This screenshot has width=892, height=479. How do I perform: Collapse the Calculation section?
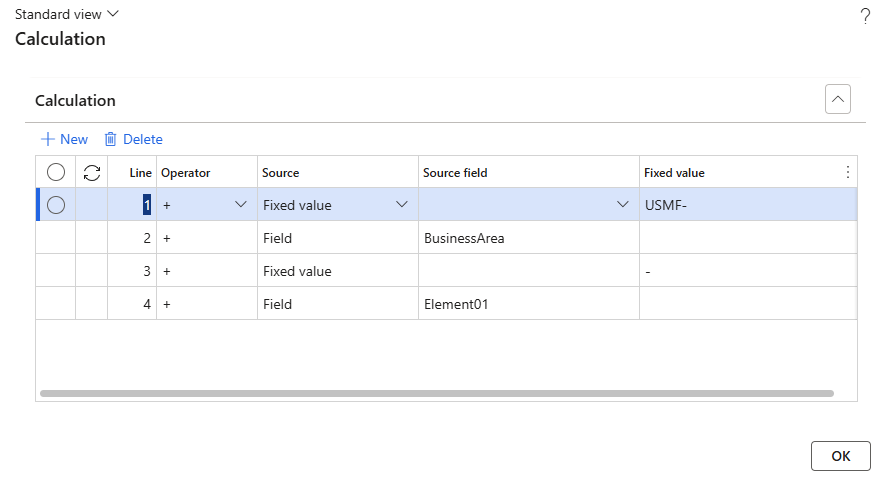click(837, 100)
